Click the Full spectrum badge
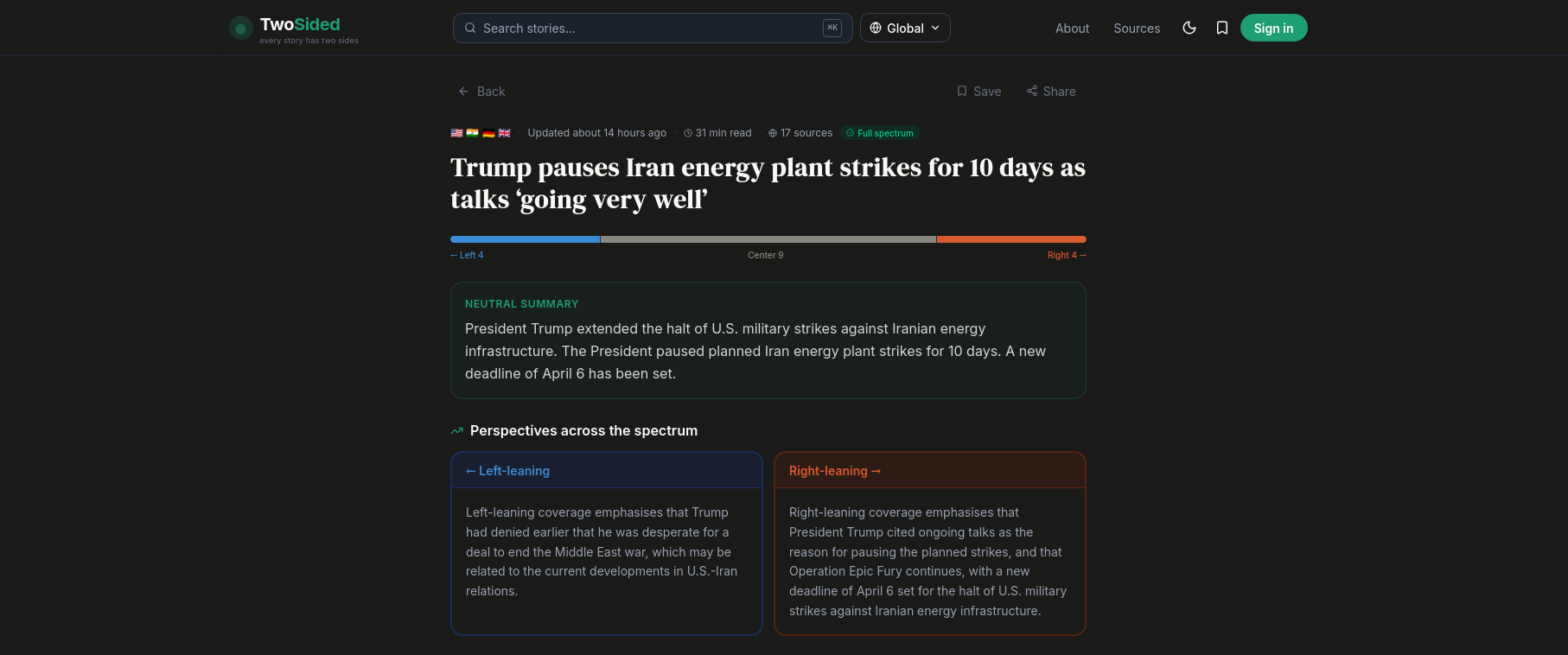The image size is (1568, 655). pos(880,133)
